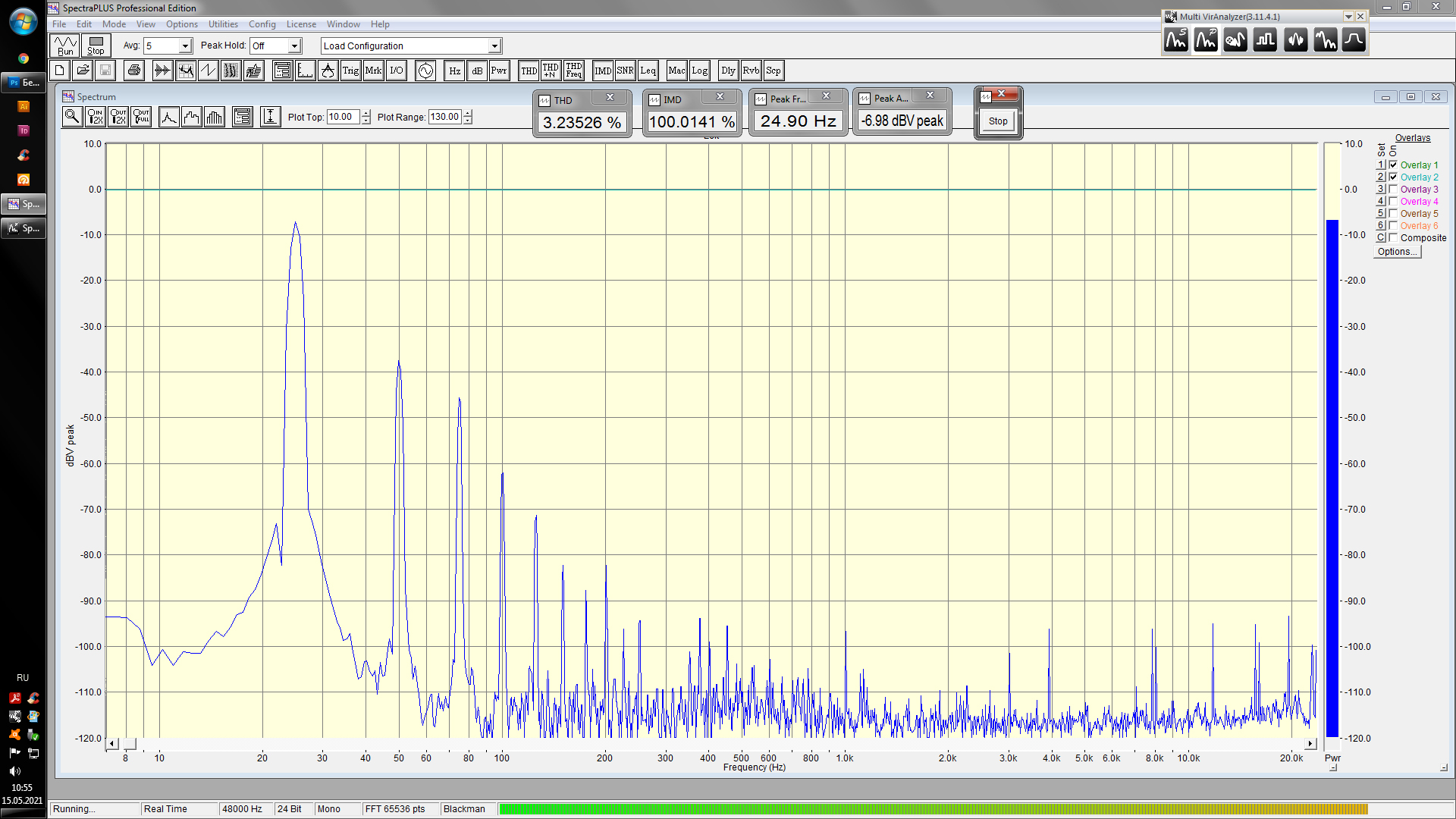Toggle the IMD measurement tool
Image resolution: width=1456 pixels, height=819 pixels.
(x=603, y=71)
